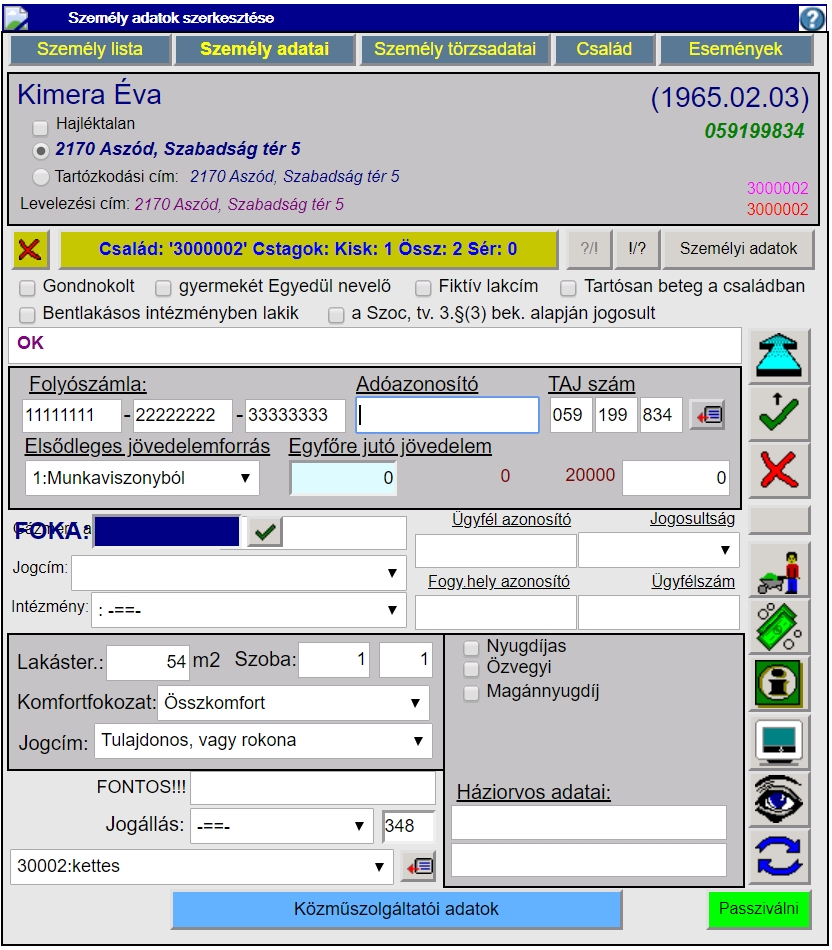Click the Közműszolgáltatói adatok button
The width and height of the screenshot is (832, 950).
(396, 910)
